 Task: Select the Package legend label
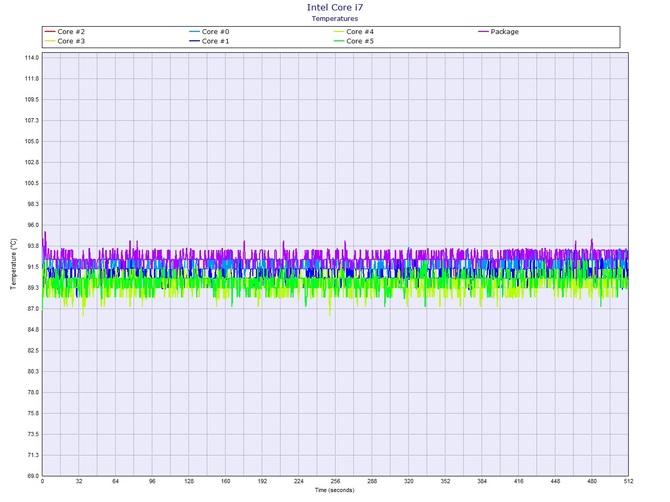pos(505,32)
